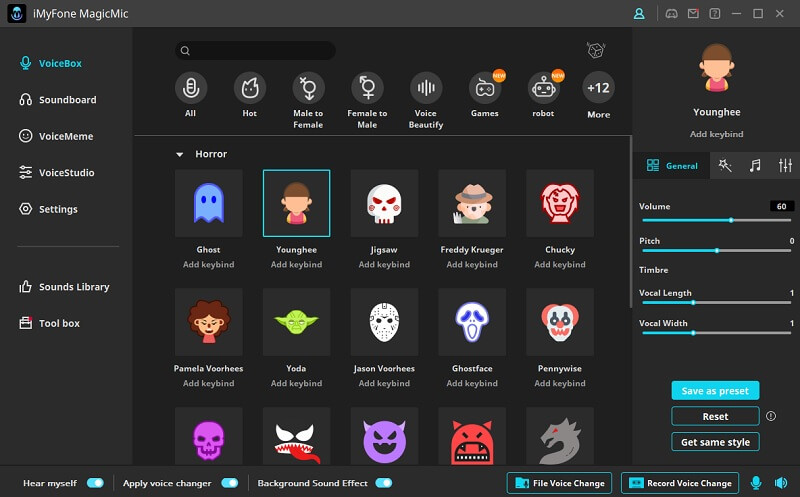Viewport: 800px width, 497px height.
Task: Collapse the Horror section
Action: pyautogui.click(x=180, y=154)
